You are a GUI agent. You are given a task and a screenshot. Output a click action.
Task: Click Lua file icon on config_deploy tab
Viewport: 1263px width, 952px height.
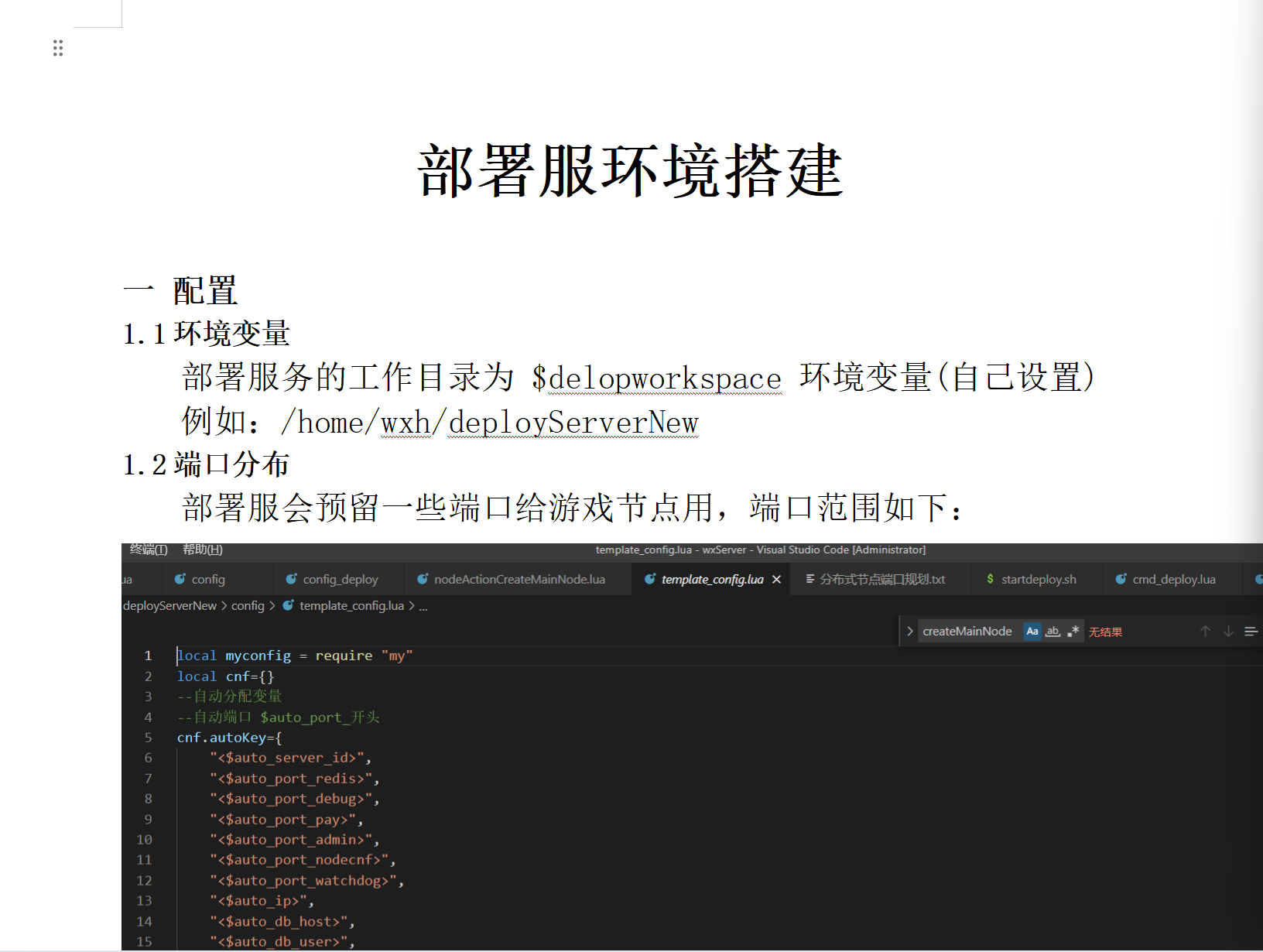coord(292,579)
